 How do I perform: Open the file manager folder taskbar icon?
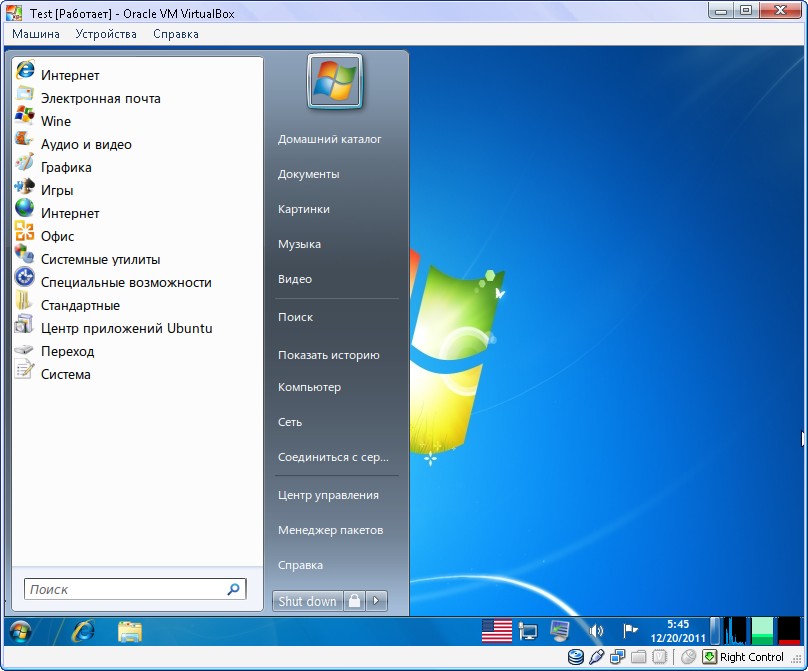(x=129, y=632)
